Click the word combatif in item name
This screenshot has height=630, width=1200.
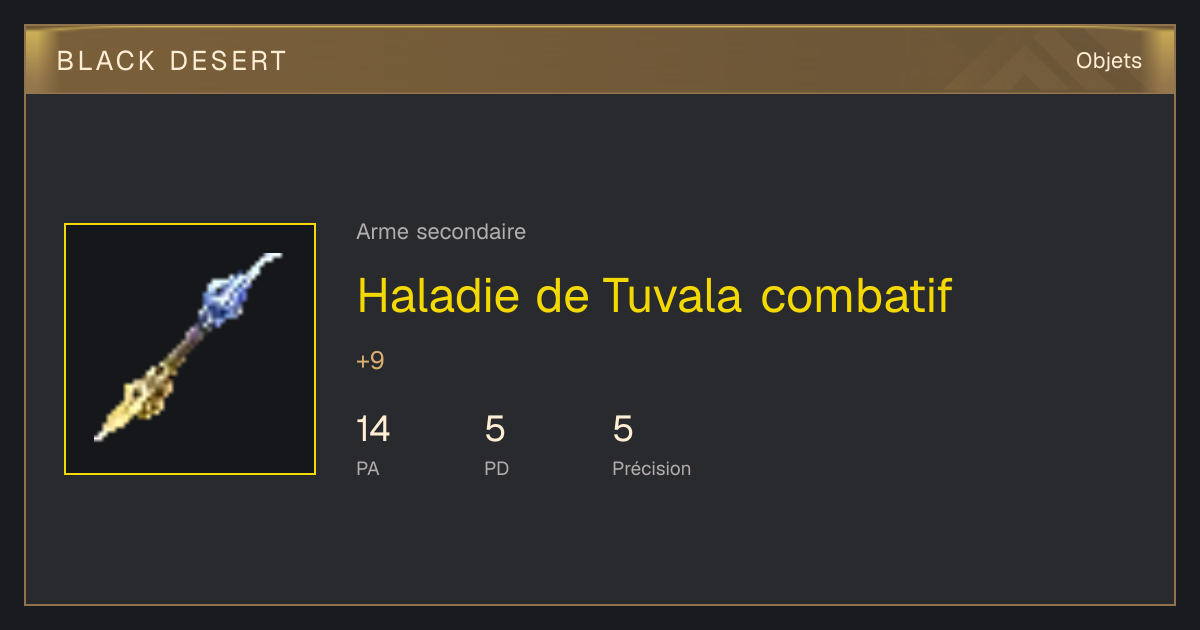pos(856,295)
